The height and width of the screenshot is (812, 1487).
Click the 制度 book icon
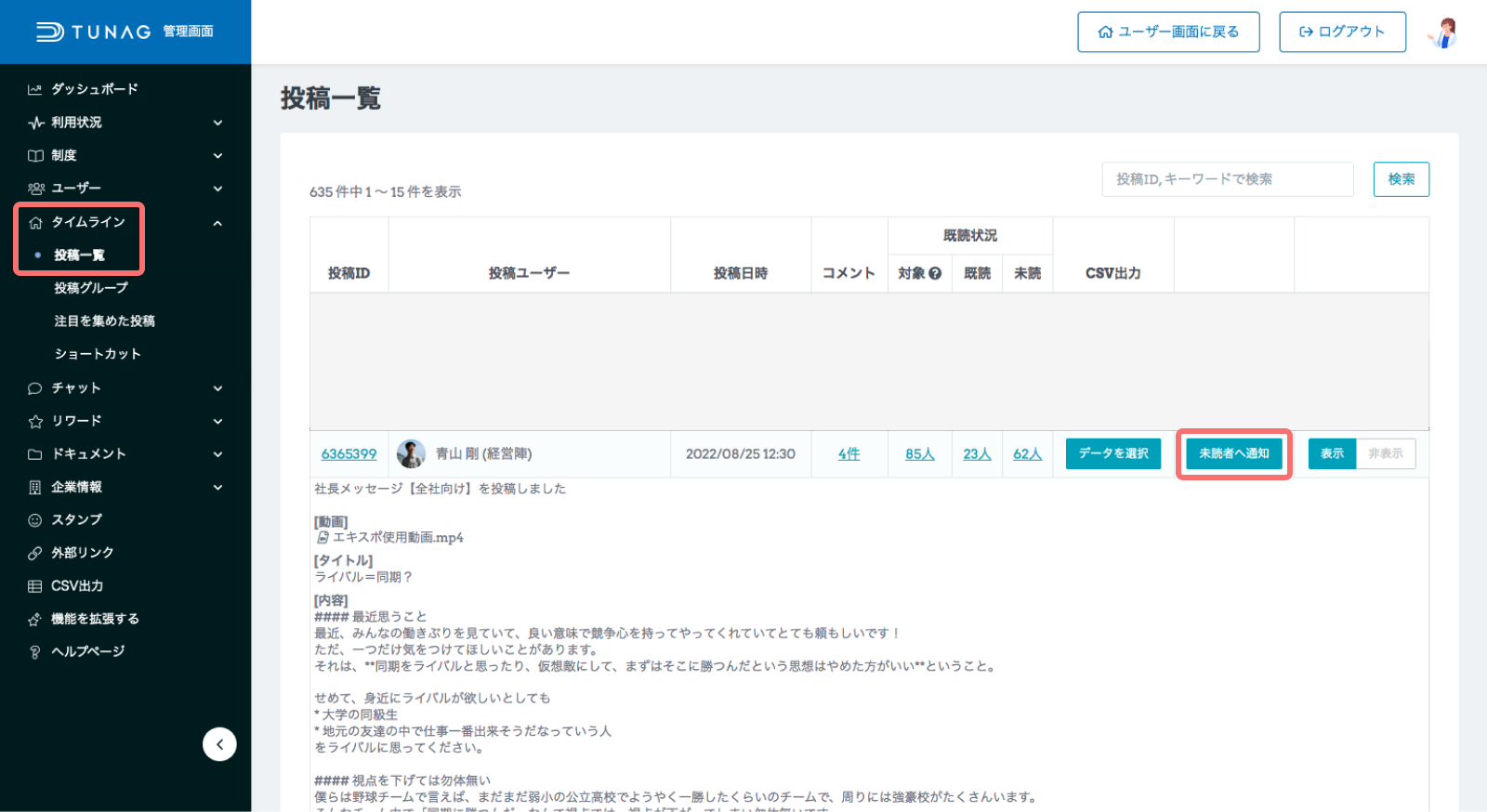pos(35,155)
